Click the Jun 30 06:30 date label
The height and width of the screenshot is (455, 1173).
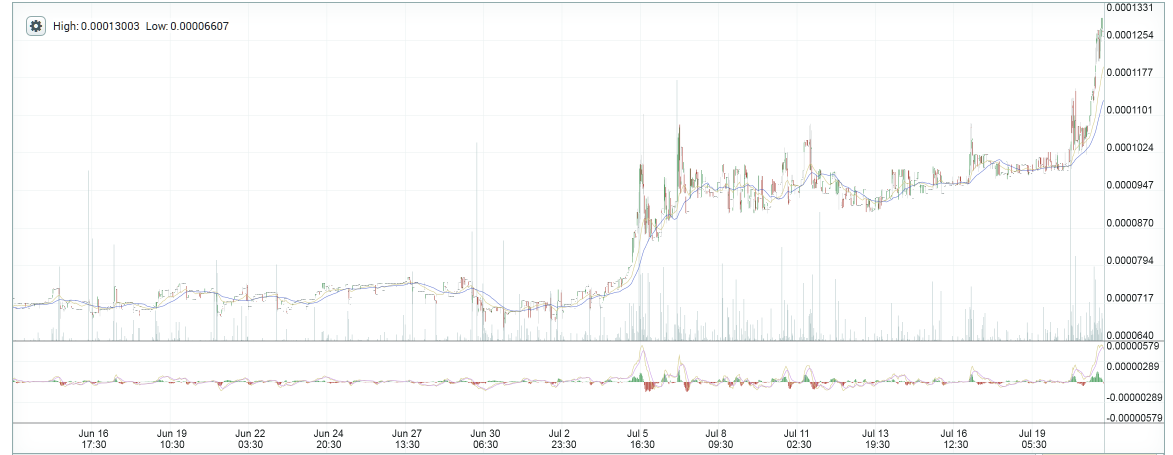[486, 439]
